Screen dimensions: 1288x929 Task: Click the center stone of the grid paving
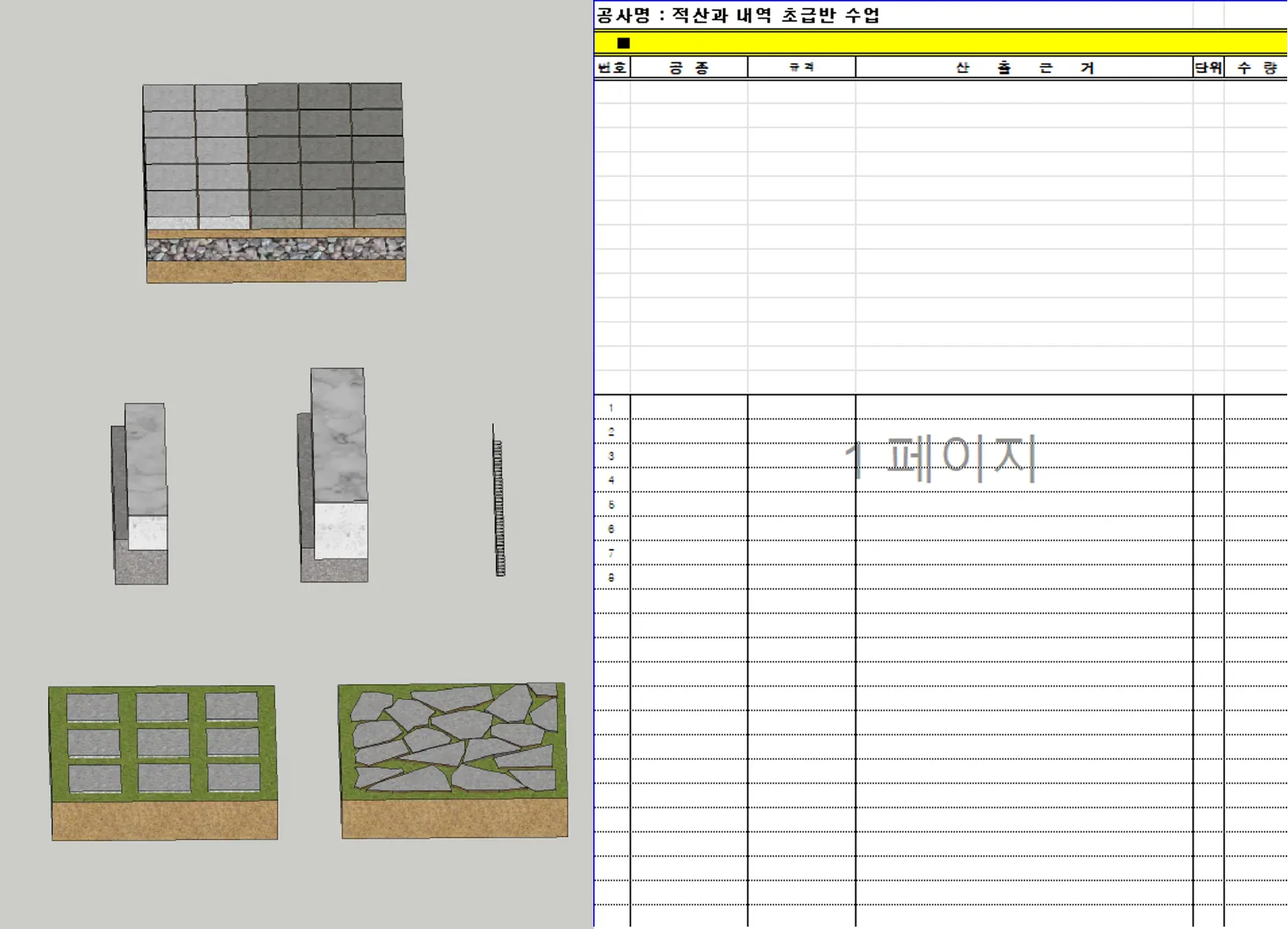pyautogui.click(x=163, y=743)
